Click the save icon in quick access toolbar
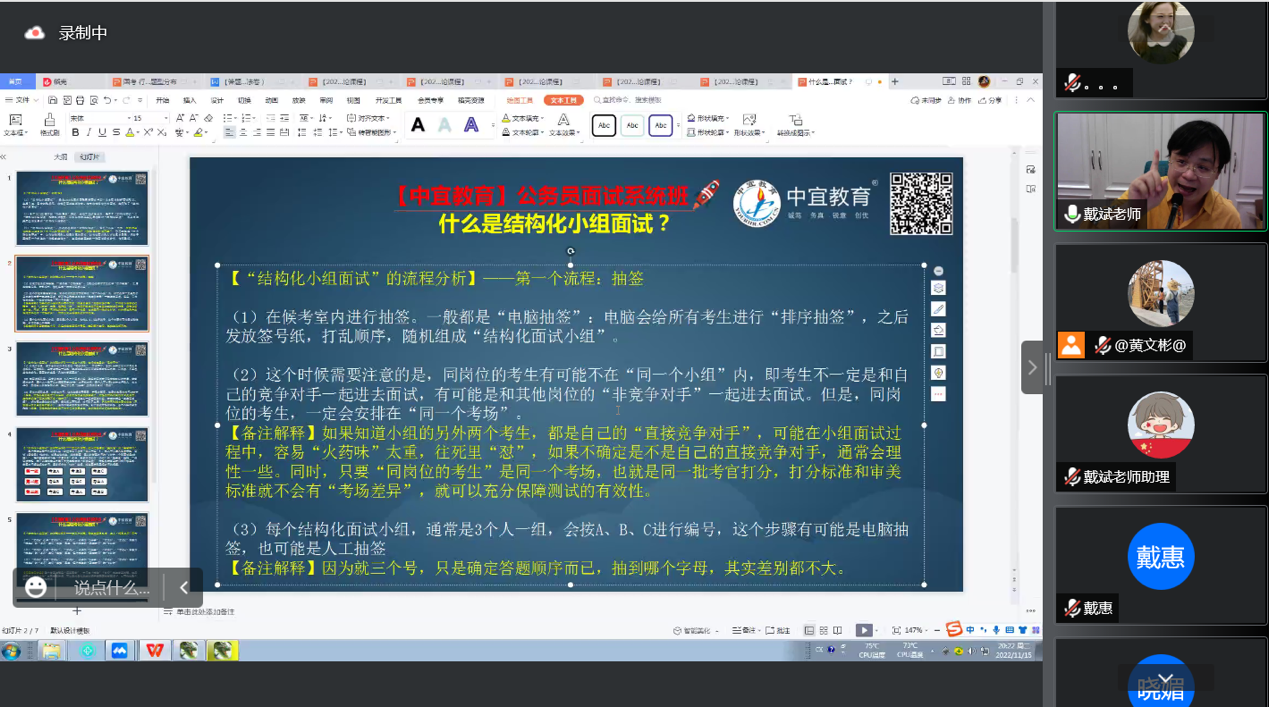1269x707 pixels. click(x=53, y=100)
